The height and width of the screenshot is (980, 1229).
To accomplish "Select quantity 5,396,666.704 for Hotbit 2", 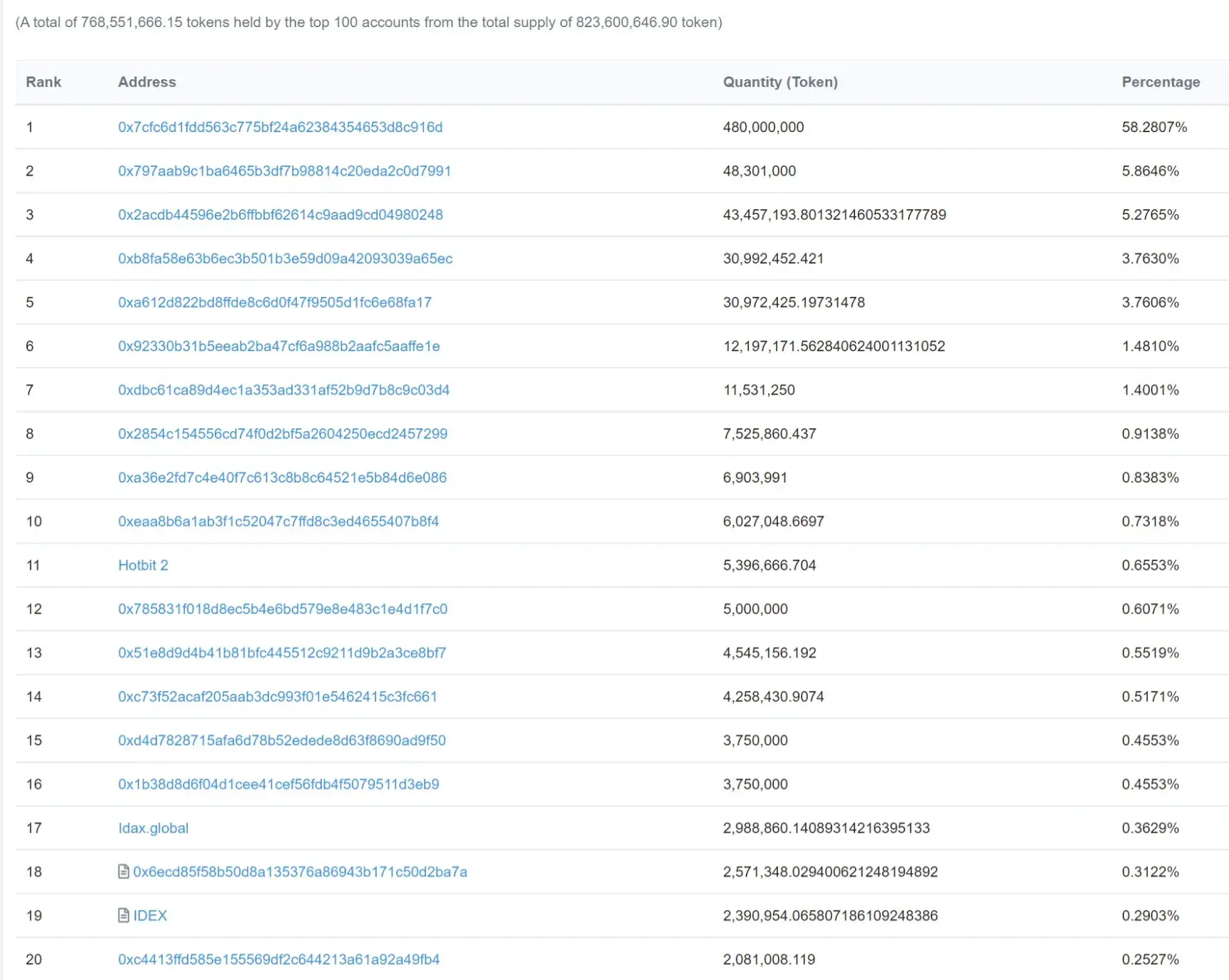I will tap(769, 565).
